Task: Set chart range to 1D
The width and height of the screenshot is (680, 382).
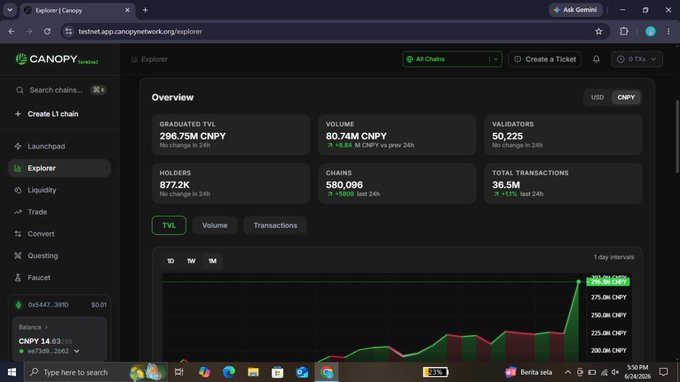Action: click(170, 261)
